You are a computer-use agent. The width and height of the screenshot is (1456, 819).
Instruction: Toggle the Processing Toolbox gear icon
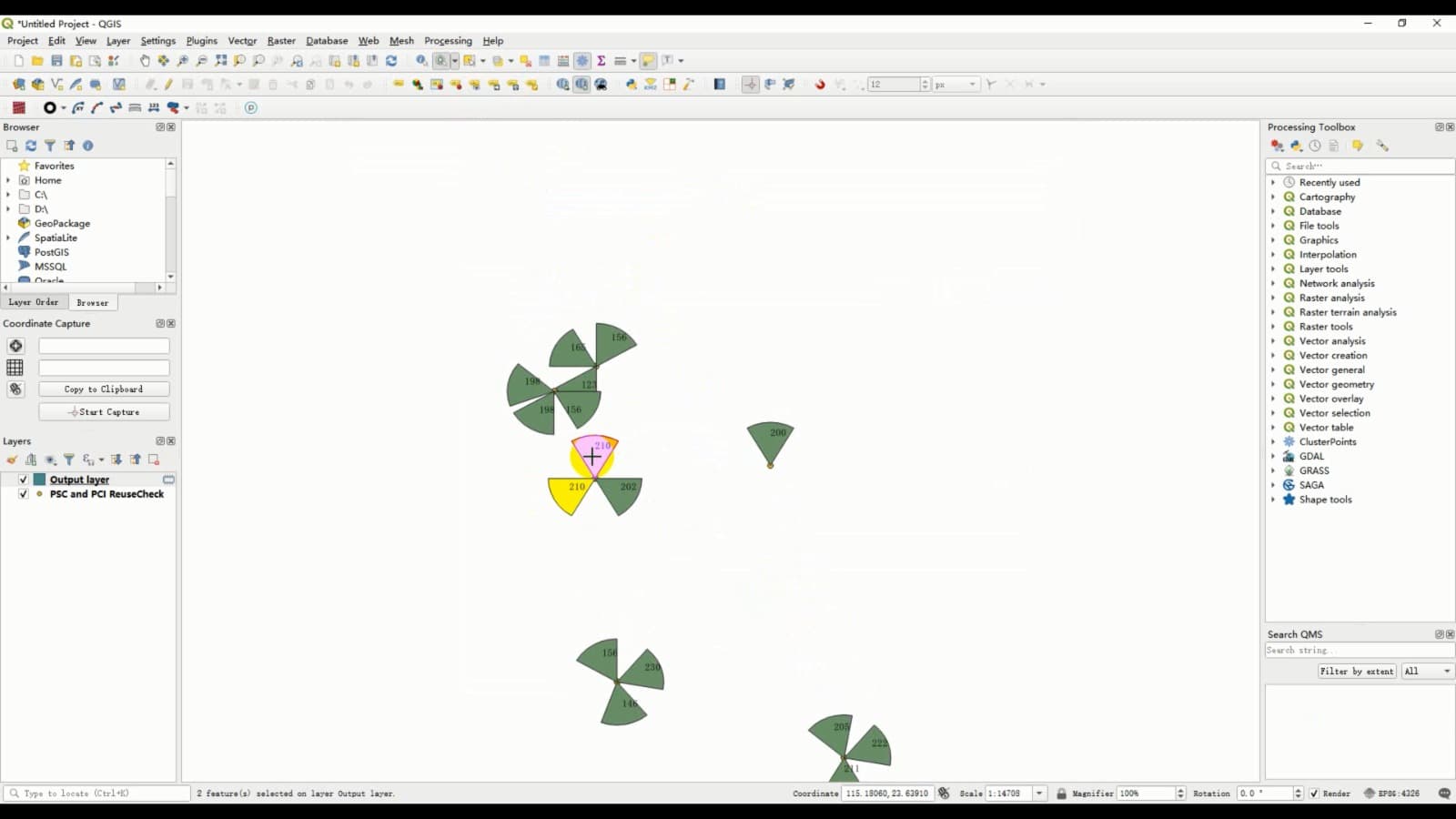(x=582, y=61)
